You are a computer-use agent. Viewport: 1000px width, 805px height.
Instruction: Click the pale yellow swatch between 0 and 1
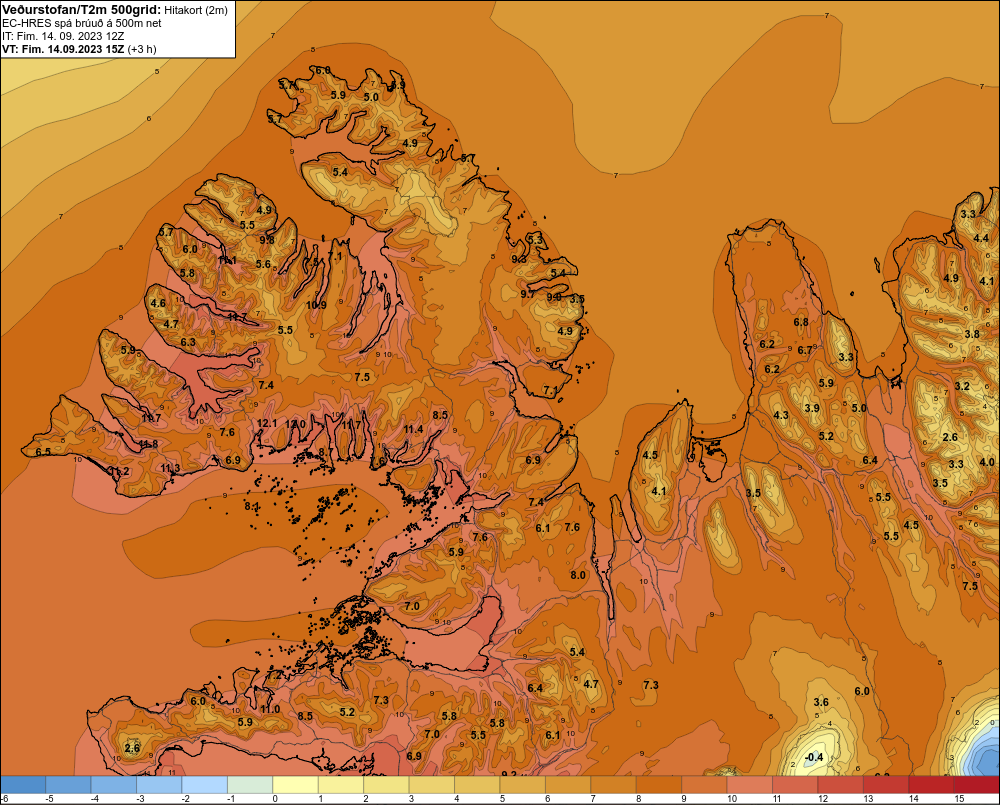(295, 785)
